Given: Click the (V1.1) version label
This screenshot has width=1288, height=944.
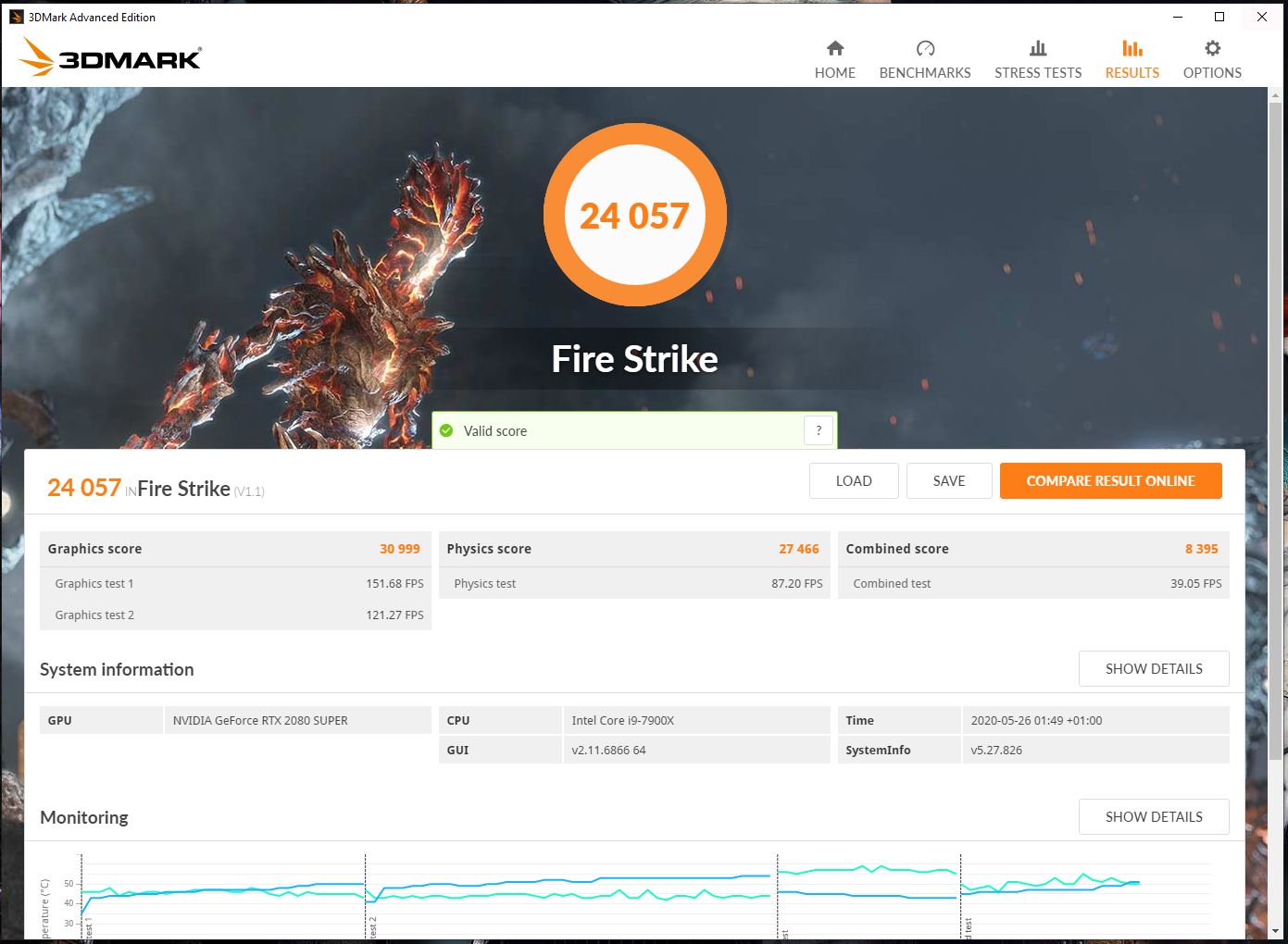Looking at the screenshot, I should [249, 491].
